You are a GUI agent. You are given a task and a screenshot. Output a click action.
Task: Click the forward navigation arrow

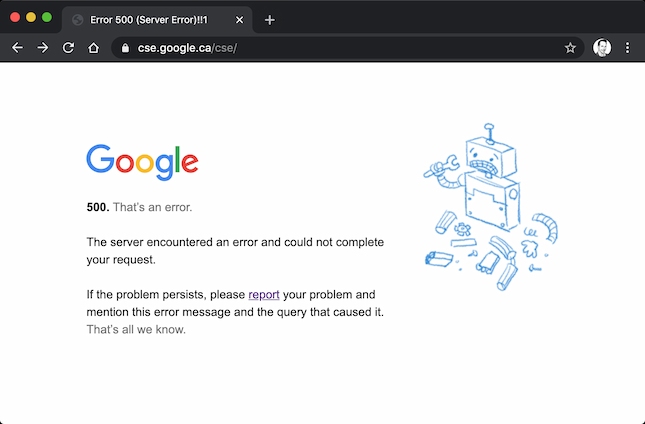[43, 48]
